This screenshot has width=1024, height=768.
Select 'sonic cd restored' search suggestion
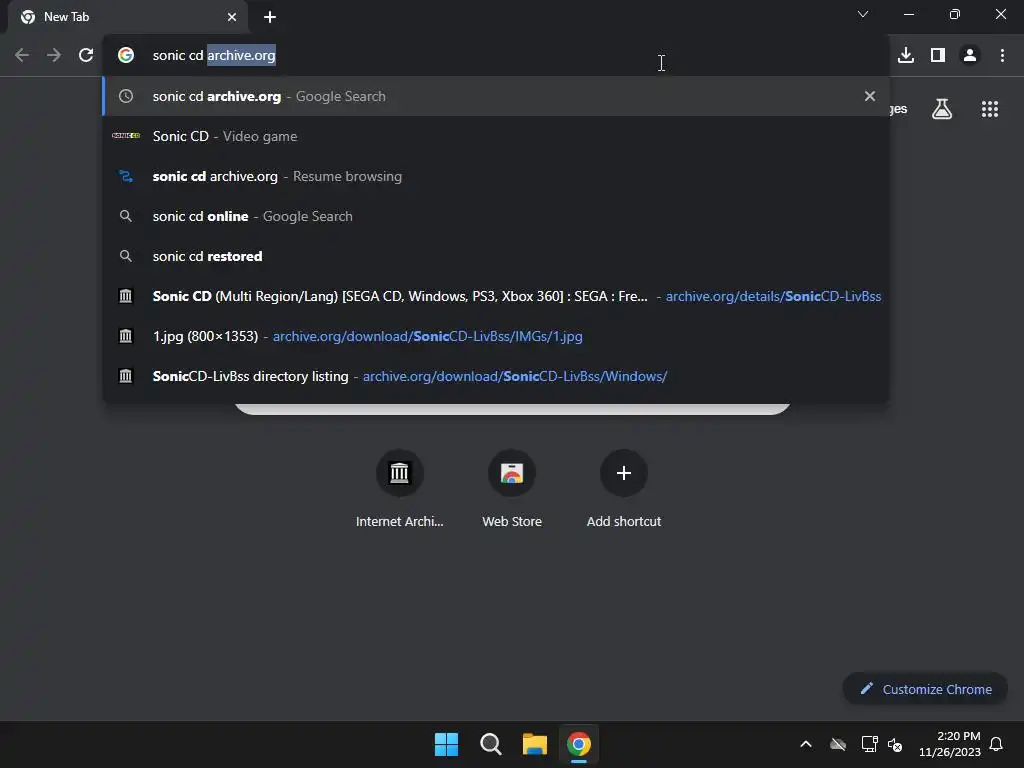[x=496, y=256]
